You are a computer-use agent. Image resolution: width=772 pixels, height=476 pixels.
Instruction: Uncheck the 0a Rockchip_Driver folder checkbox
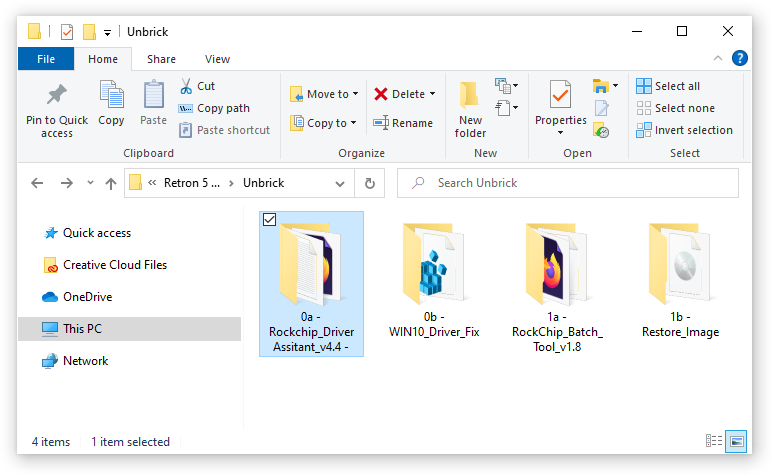click(269, 220)
